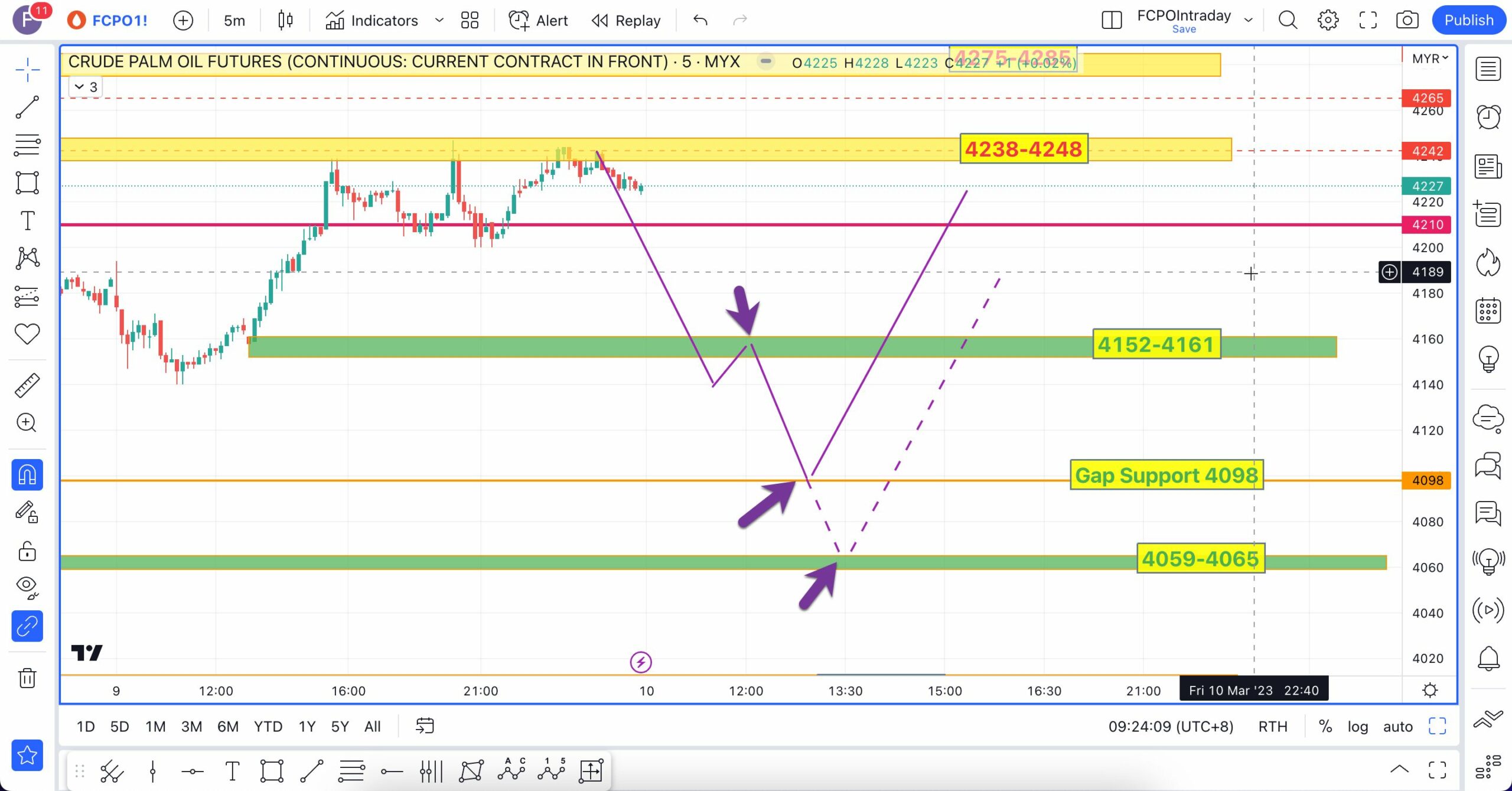
Task: Expand the Indicators templates dropdown arrow
Action: [x=439, y=20]
